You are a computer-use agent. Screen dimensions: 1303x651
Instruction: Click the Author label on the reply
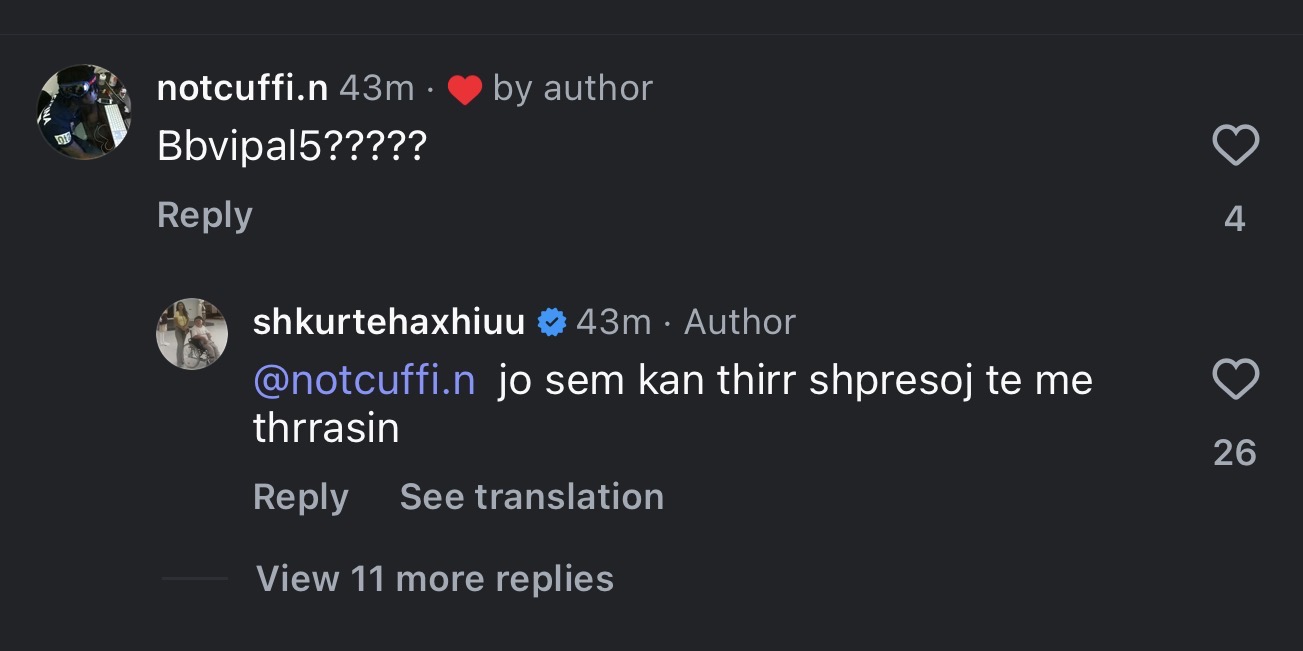740,322
